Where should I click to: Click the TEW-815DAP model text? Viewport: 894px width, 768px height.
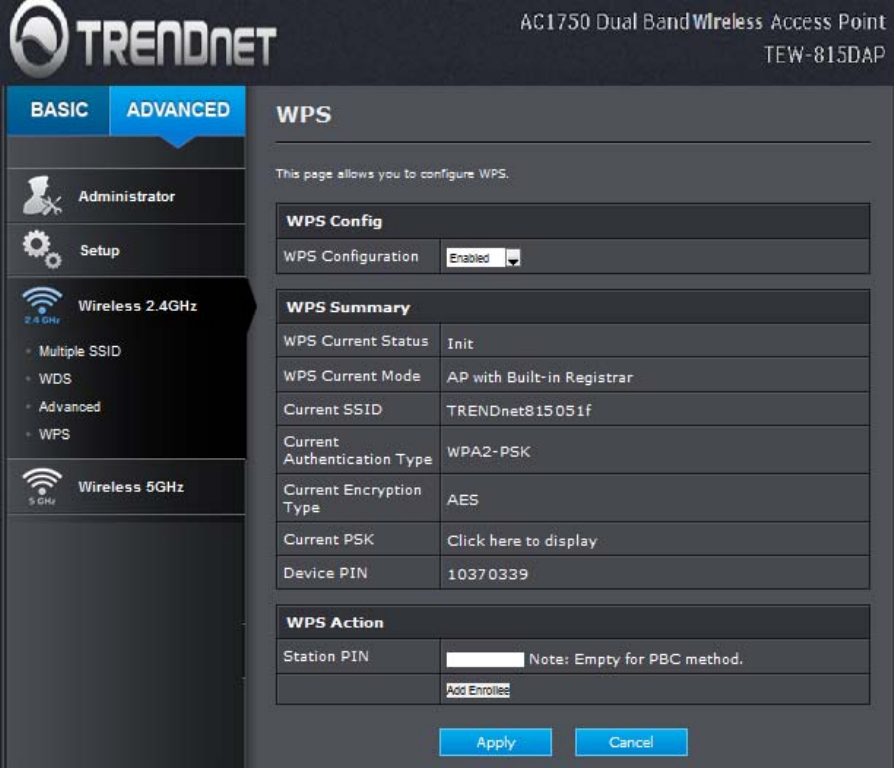824,55
